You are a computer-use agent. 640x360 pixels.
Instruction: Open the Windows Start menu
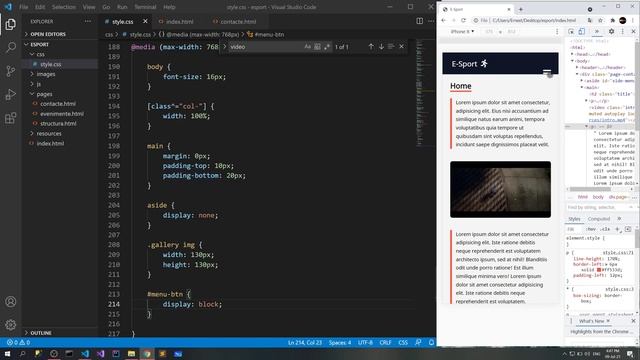click(7, 353)
